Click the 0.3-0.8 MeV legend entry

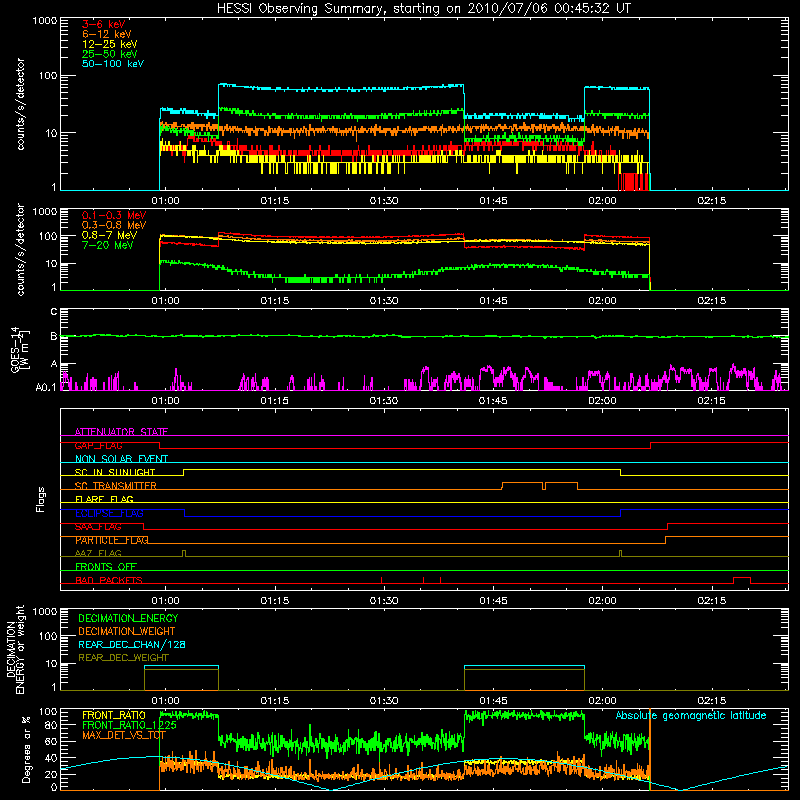pyautogui.click(x=114, y=225)
